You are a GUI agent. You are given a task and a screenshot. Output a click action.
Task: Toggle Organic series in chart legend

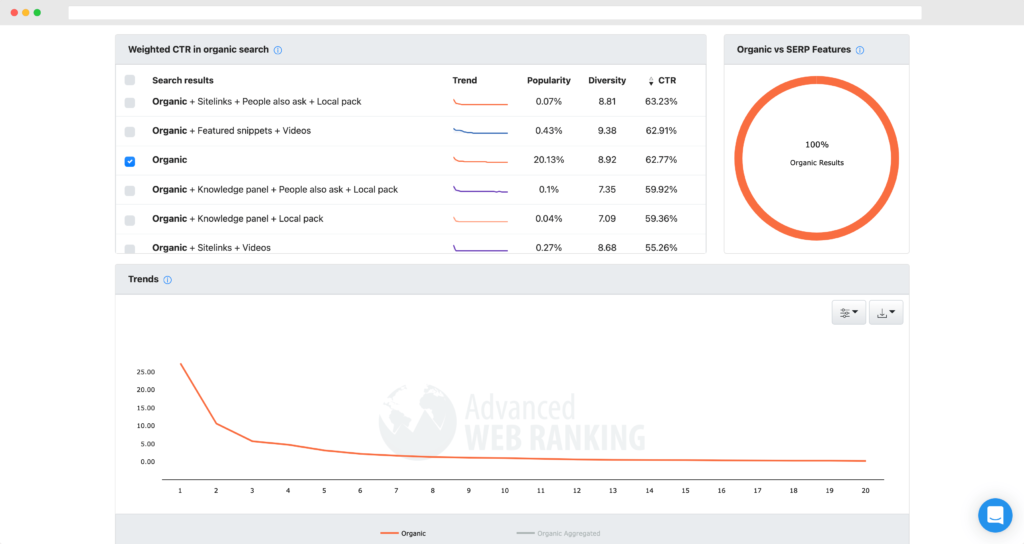click(403, 534)
